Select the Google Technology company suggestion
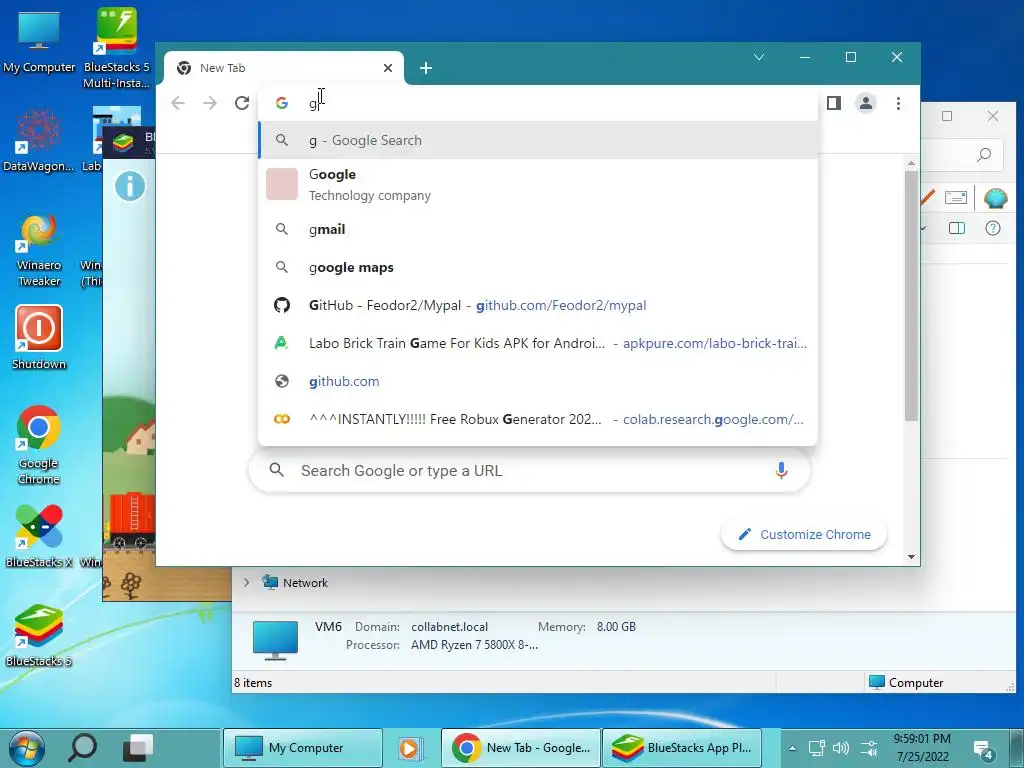This screenshot has height=768, width=1024. pos(539,184)
